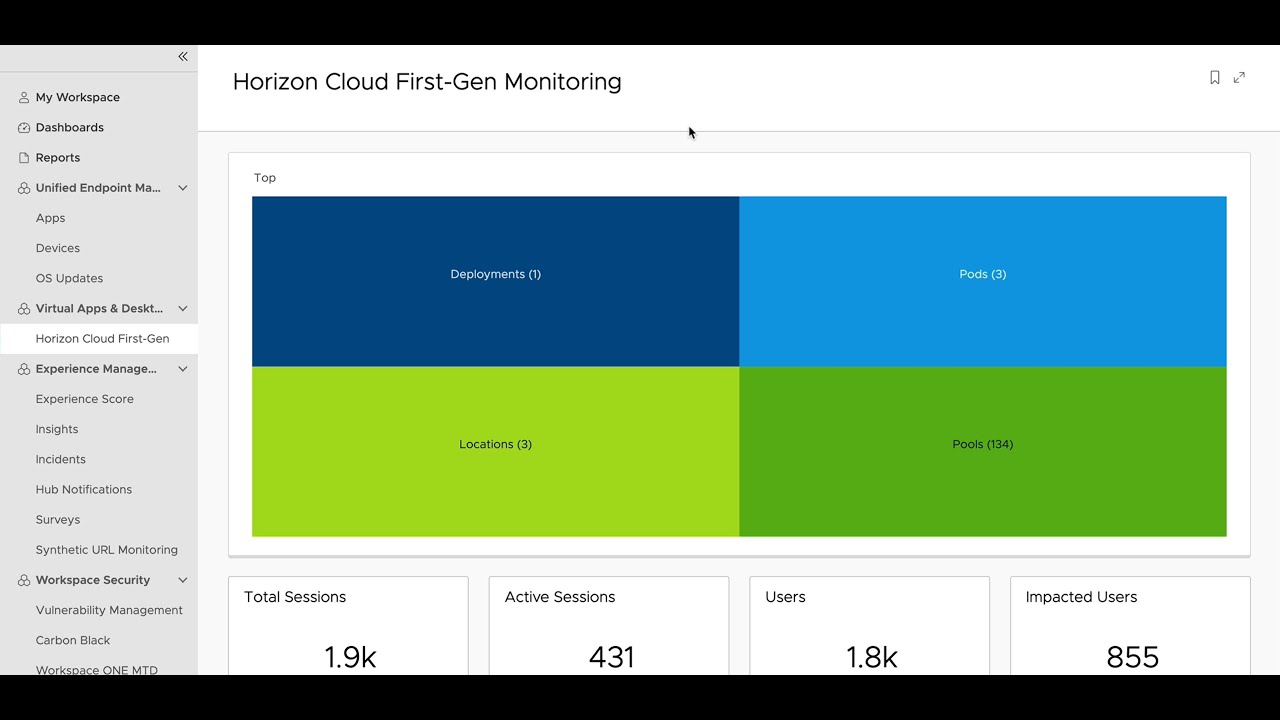Click the Virtual Apps & Desktops section icon

coord(24,308)
